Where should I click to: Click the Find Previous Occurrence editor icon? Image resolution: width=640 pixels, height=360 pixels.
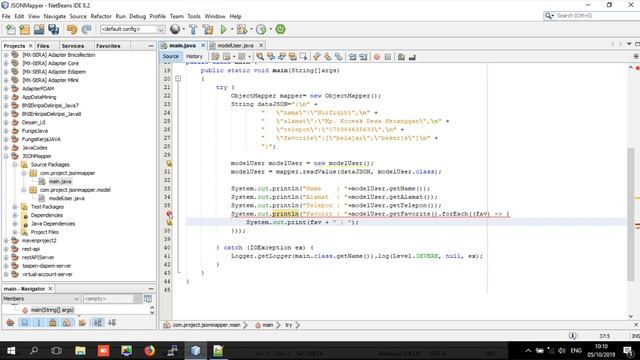click(x=271, y=57)
